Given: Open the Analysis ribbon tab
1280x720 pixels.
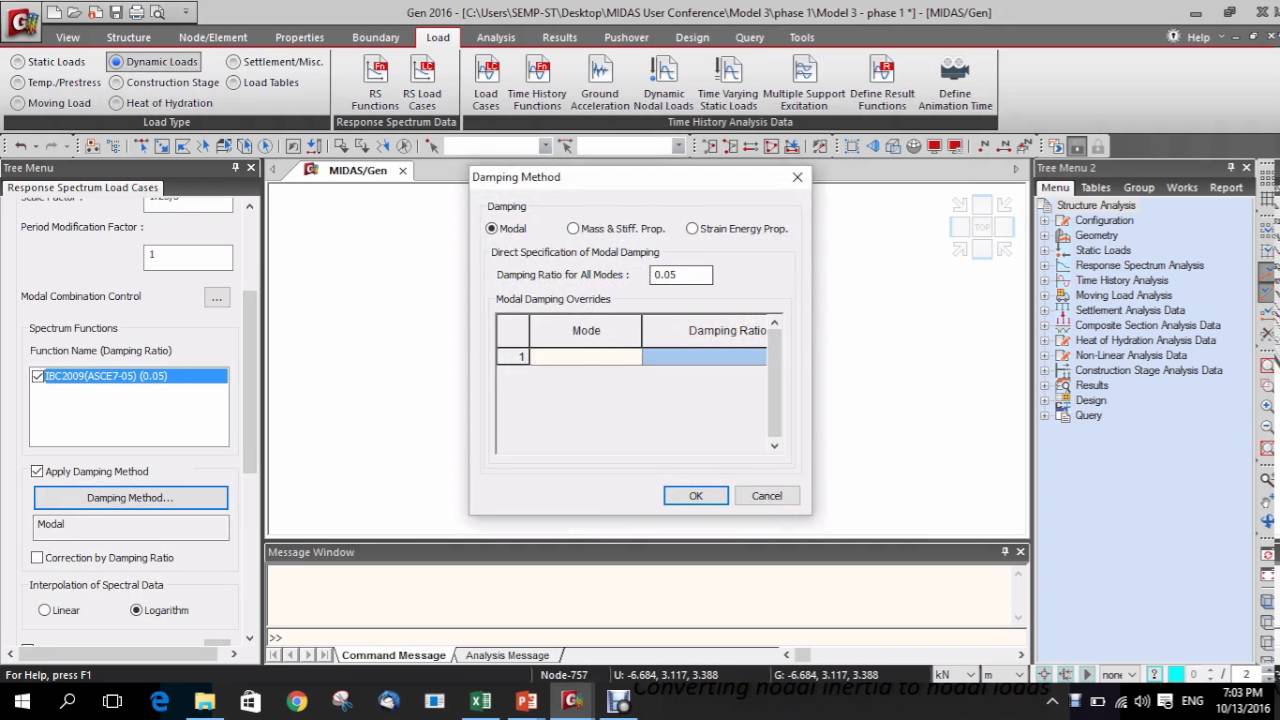Looking at the screenshot, I should (x=496, y=37).
